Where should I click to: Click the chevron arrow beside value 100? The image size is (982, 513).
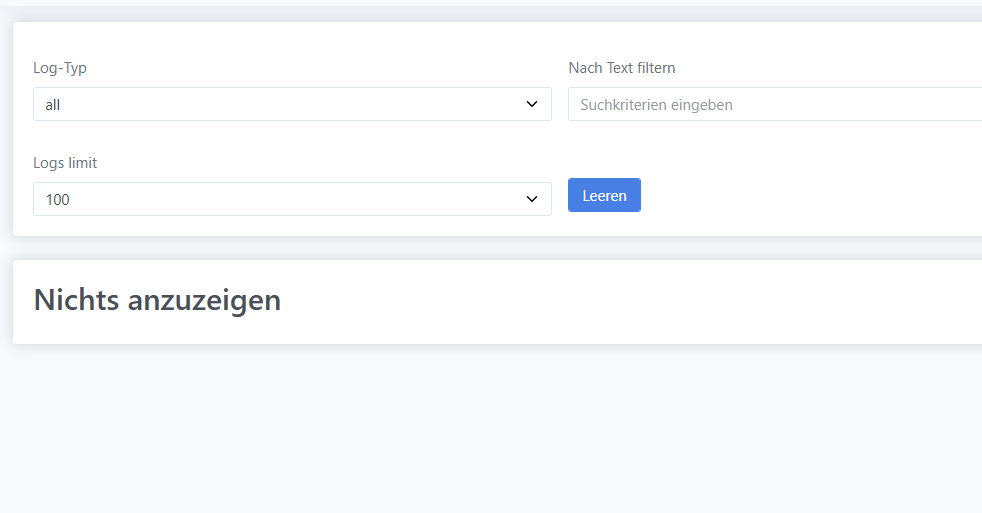click(x=532, y=199)
